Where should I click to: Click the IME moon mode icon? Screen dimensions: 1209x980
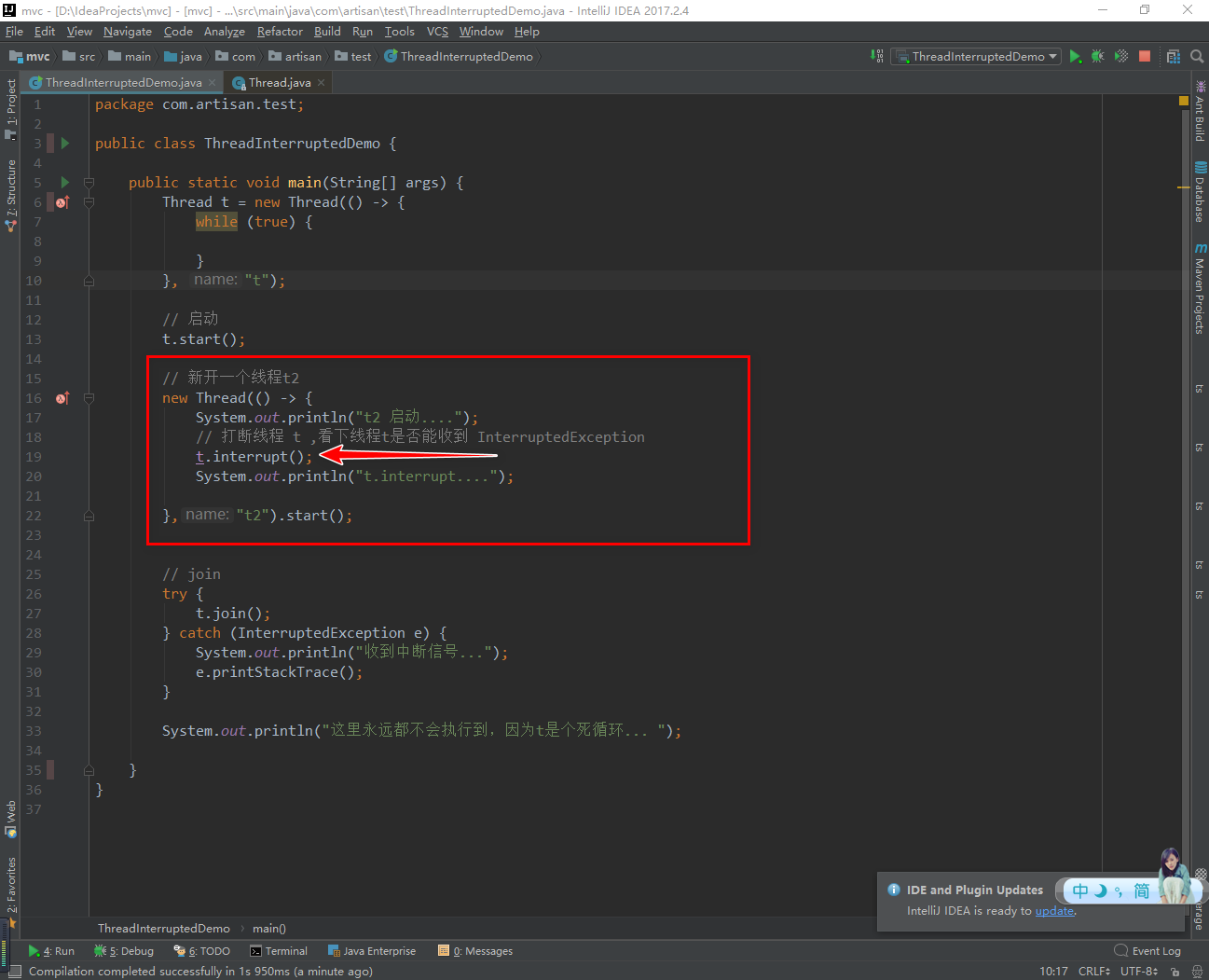click(1100, 890)
